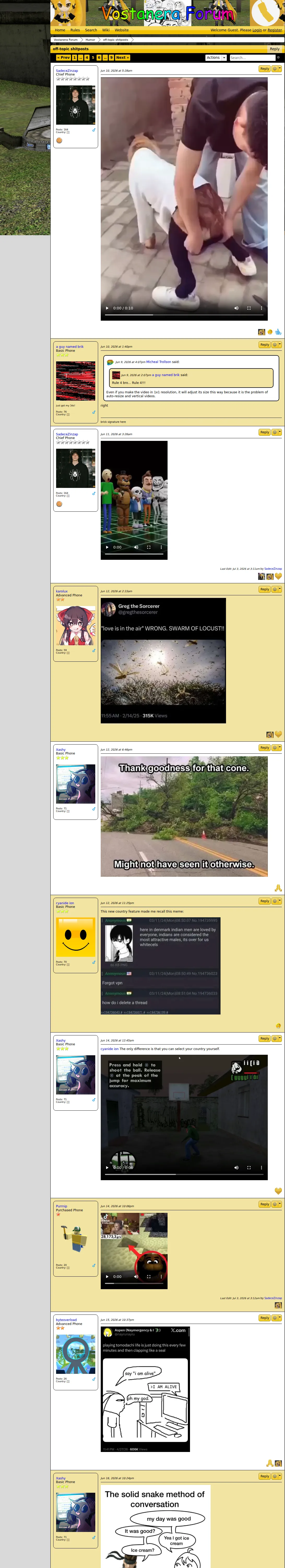Mute the basketball game video
The image size is (285, 1568).
[x=236, y=1167]
